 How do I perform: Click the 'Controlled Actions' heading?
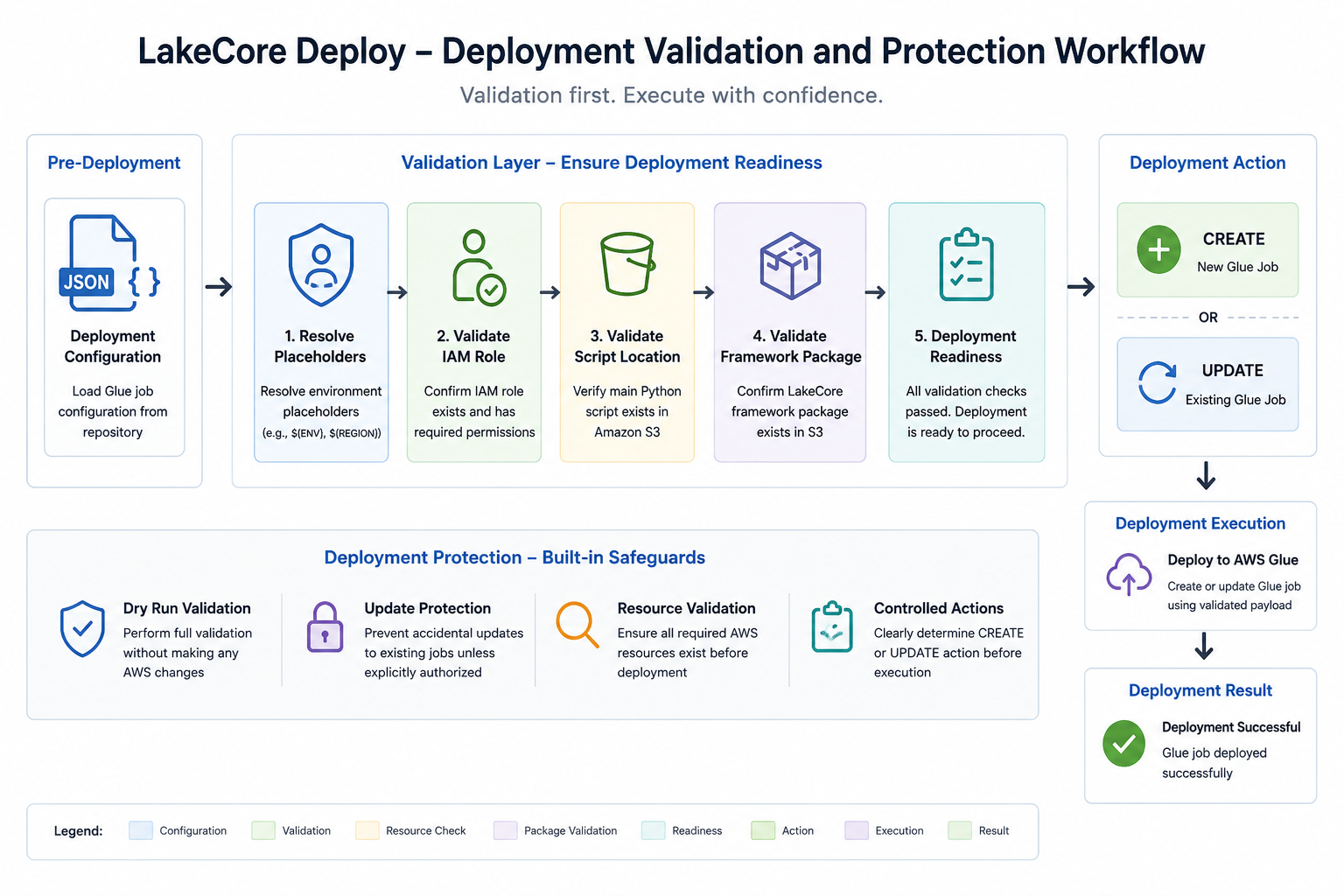pos(939,608)
